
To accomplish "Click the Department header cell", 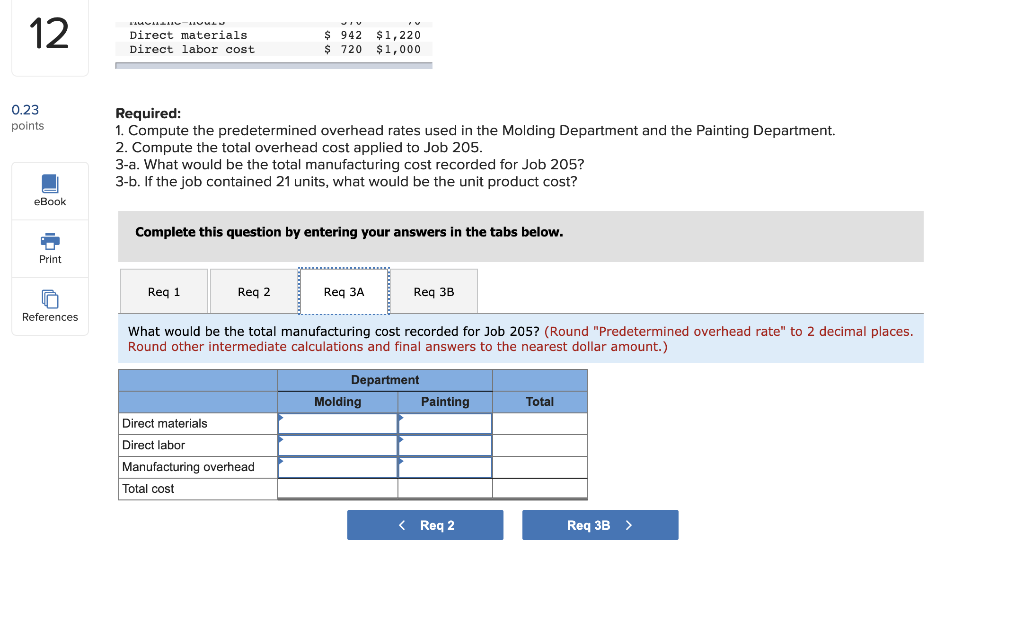I will coord(385,380).
